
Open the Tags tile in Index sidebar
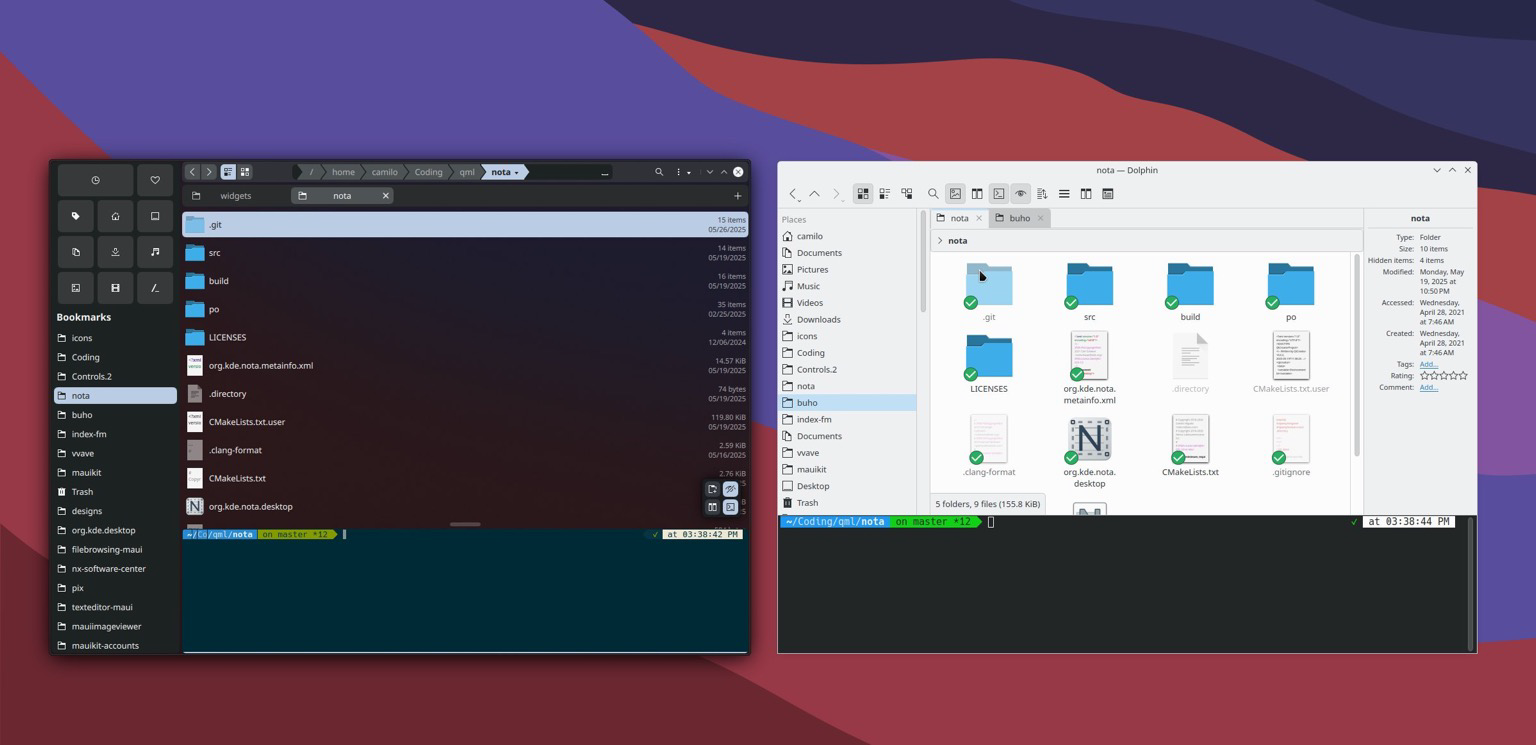[75, 216]
